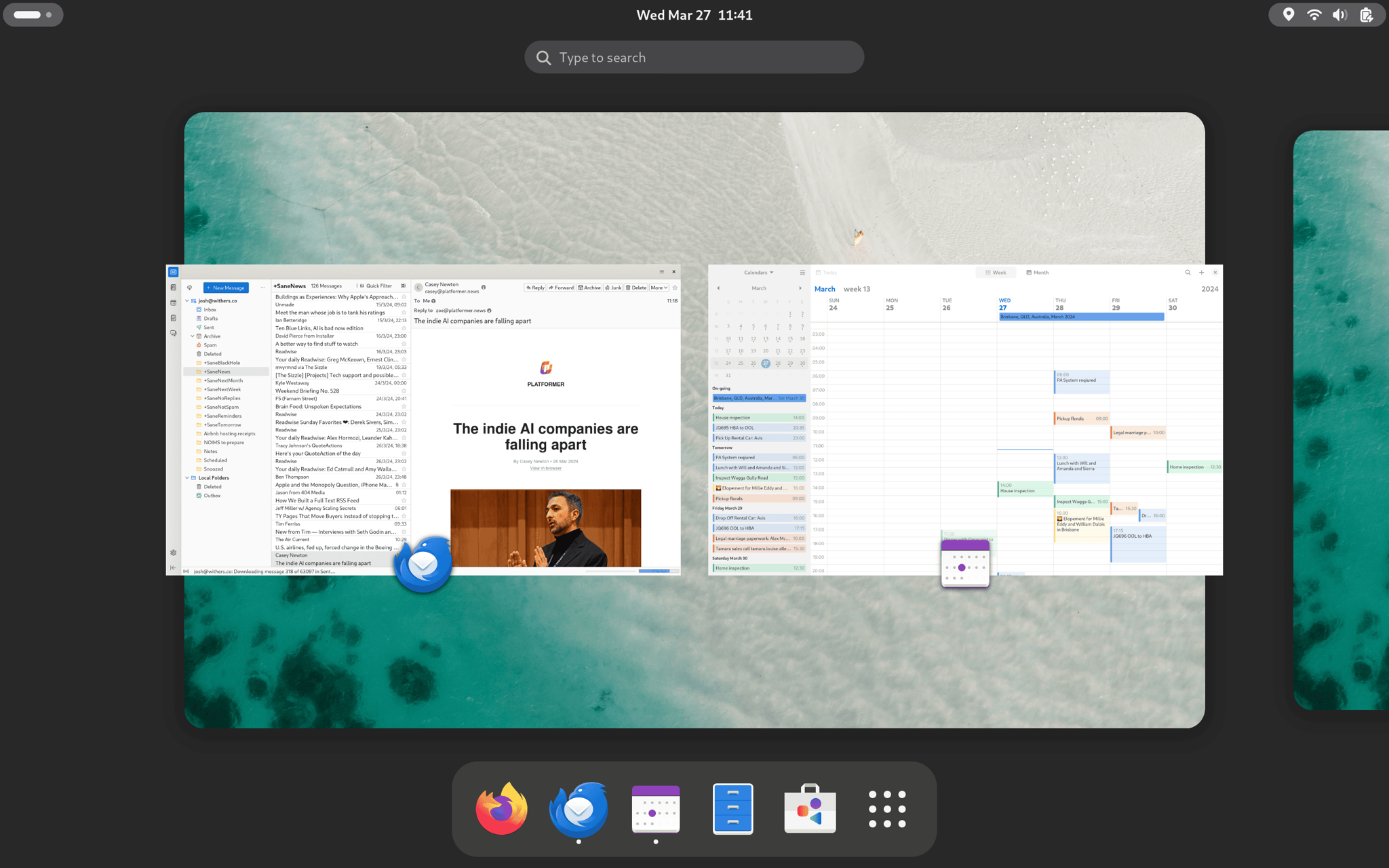This screenshot has width=1389, height=868.
Task: Click the location services indicator
Action: click(x=1288, y=15)
